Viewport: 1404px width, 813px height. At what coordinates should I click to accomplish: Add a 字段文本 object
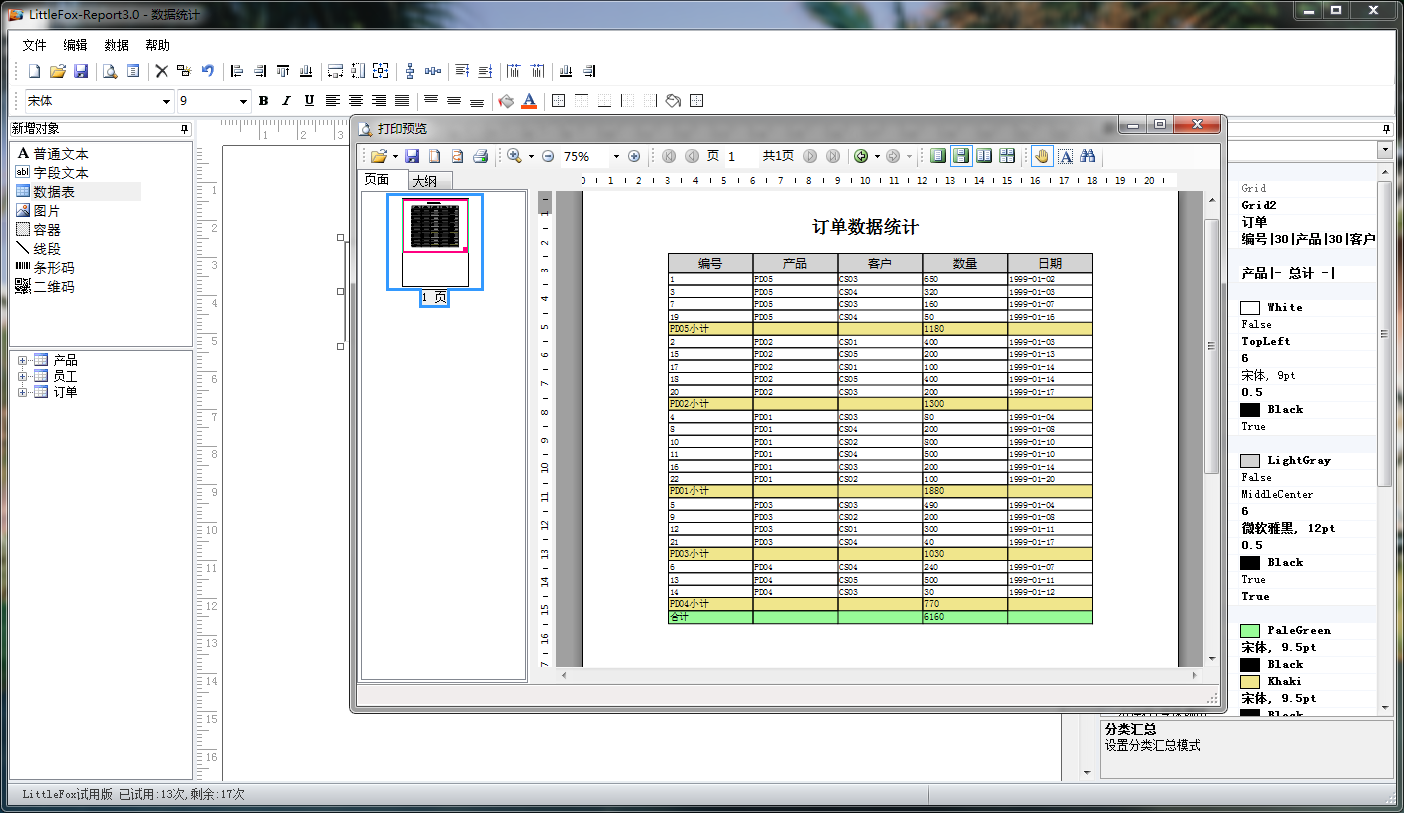click(62, 173)
